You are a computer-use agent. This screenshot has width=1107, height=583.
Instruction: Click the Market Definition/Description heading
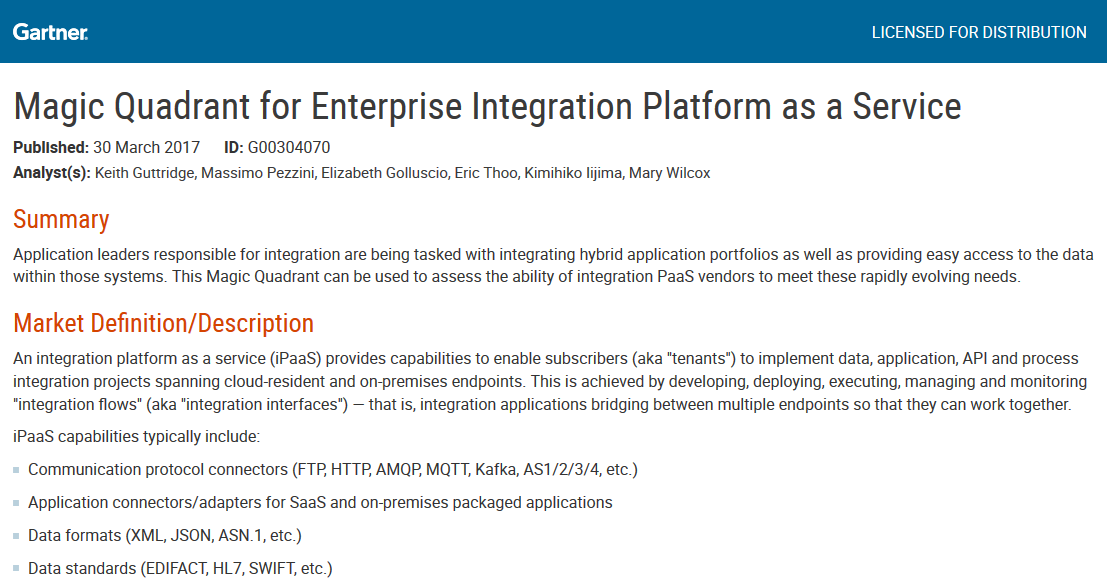(x=163, y=323)
